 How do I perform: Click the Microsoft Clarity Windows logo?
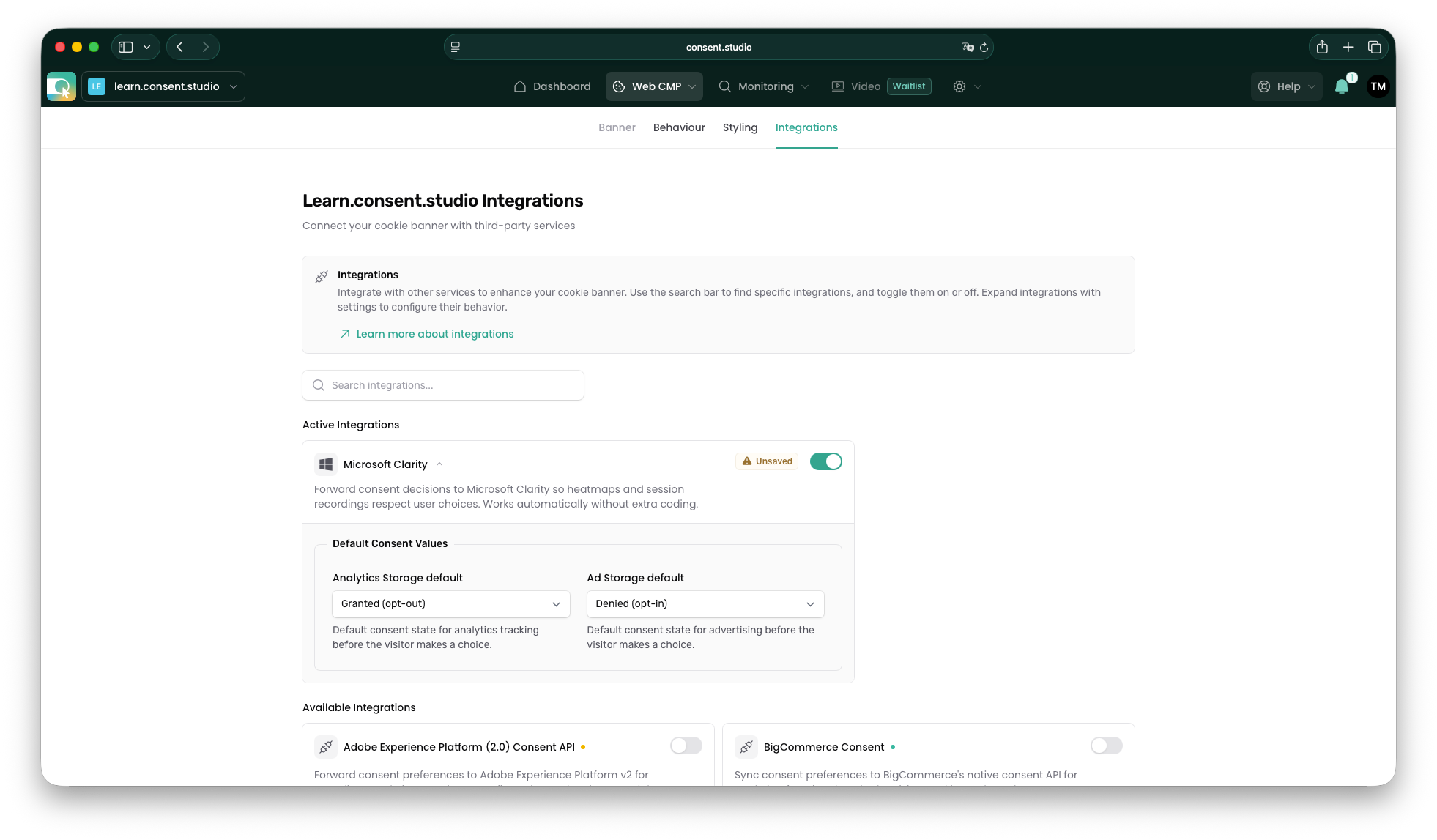326,464
